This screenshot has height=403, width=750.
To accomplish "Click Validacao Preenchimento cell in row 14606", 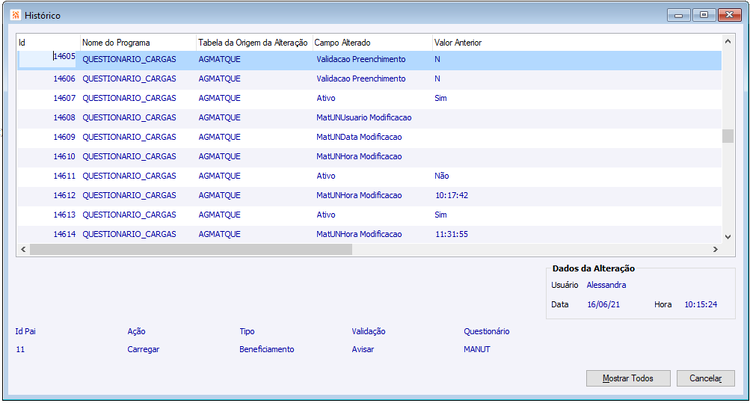I will click(x=361, y=79).
